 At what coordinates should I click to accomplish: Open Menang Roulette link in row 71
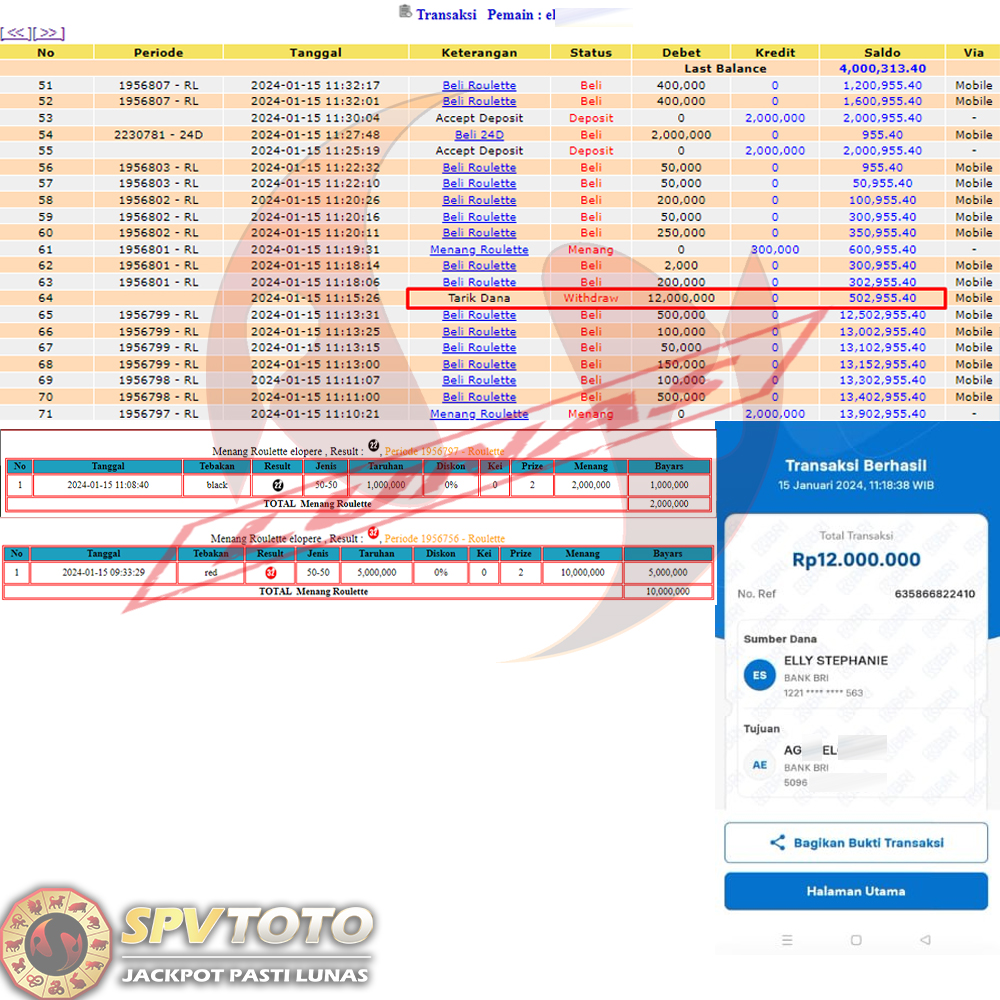point(479,414)
